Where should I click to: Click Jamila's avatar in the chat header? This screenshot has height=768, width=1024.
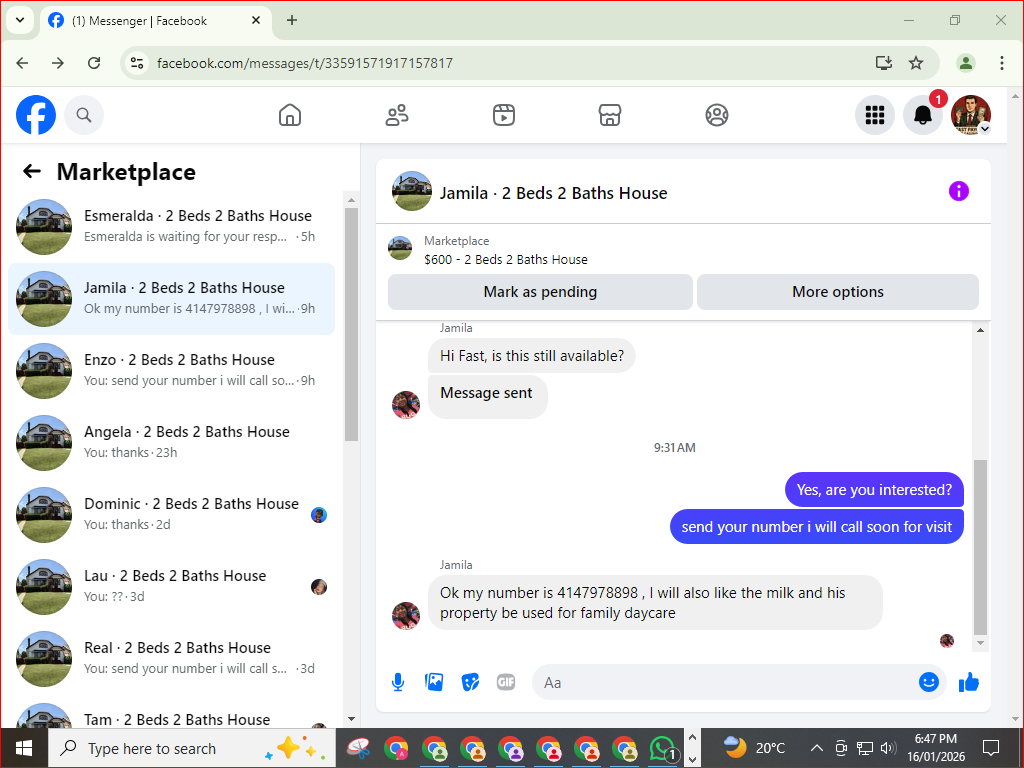(411, 191)
